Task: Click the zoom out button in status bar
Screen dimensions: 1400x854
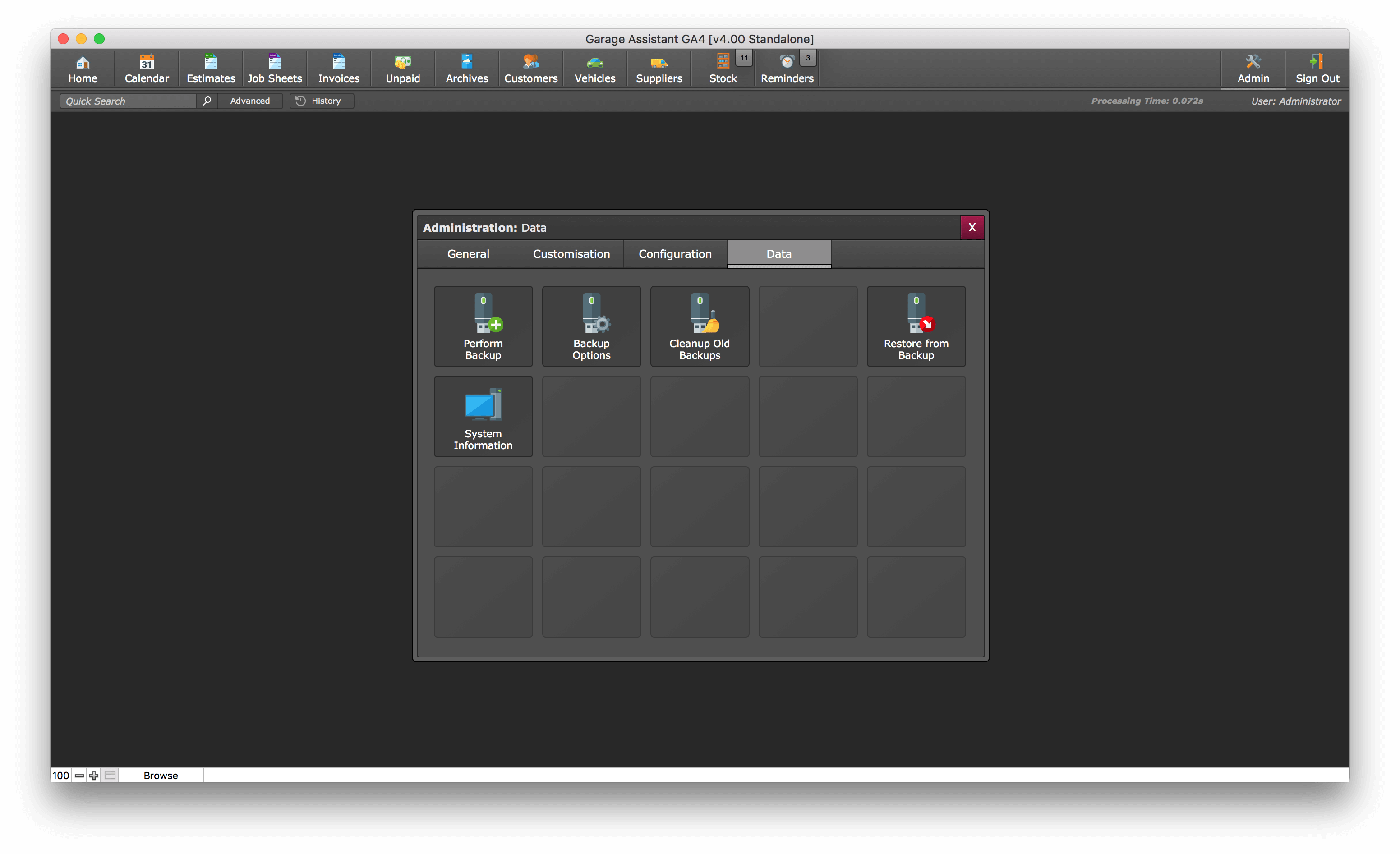Action: 79,775
